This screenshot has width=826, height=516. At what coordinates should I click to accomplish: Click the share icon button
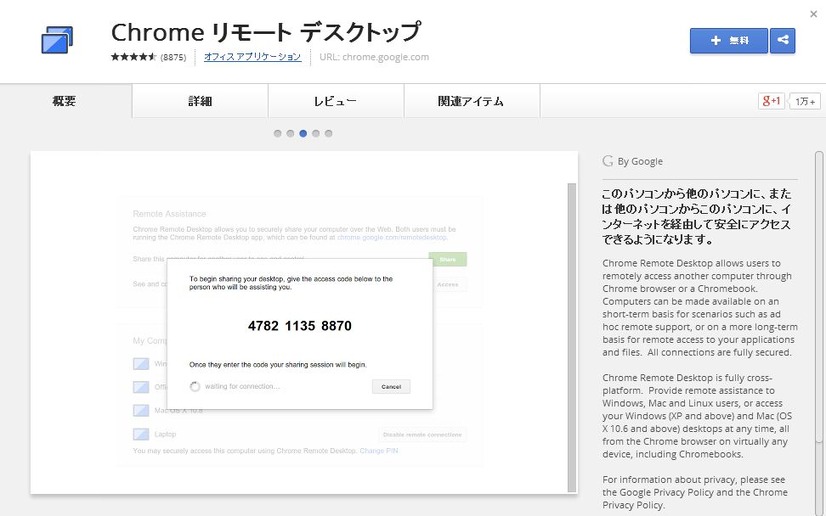(x=782, y=41)
